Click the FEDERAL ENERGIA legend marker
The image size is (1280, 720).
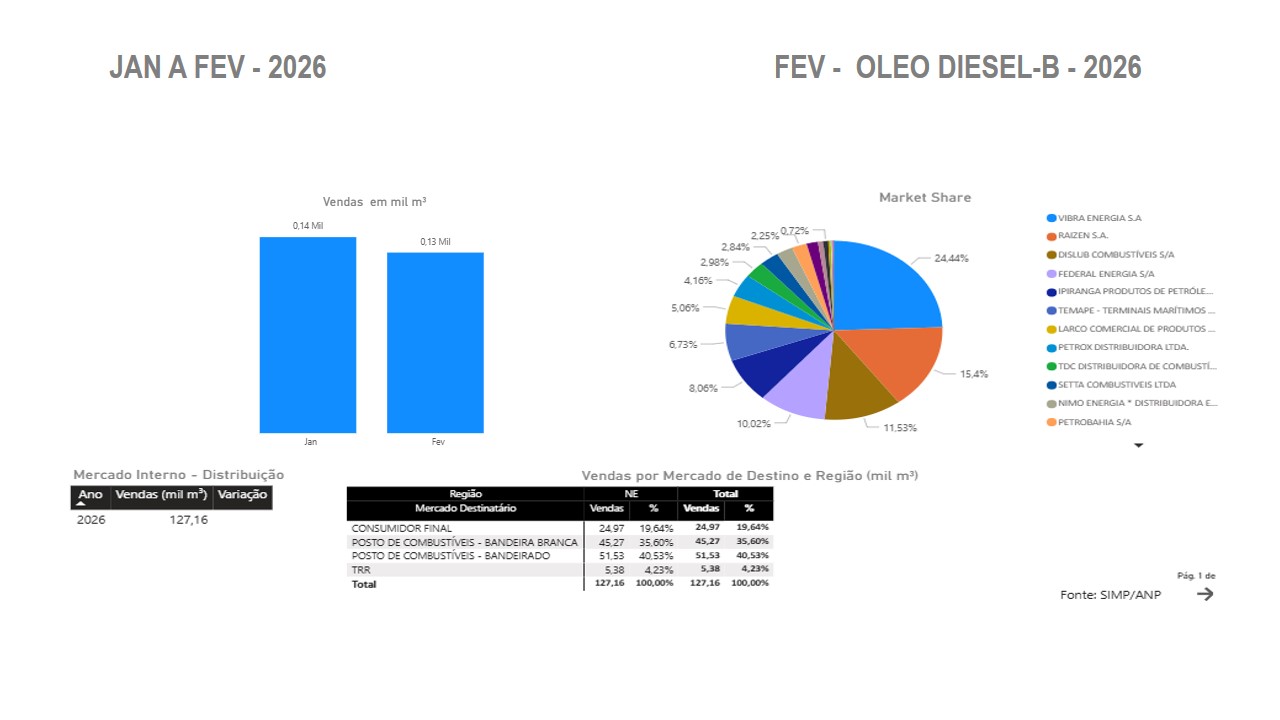[1051, 274]
